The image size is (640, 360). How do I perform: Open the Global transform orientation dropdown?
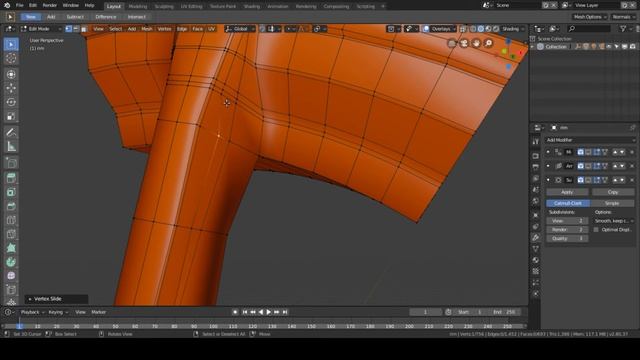pos(240,29)
